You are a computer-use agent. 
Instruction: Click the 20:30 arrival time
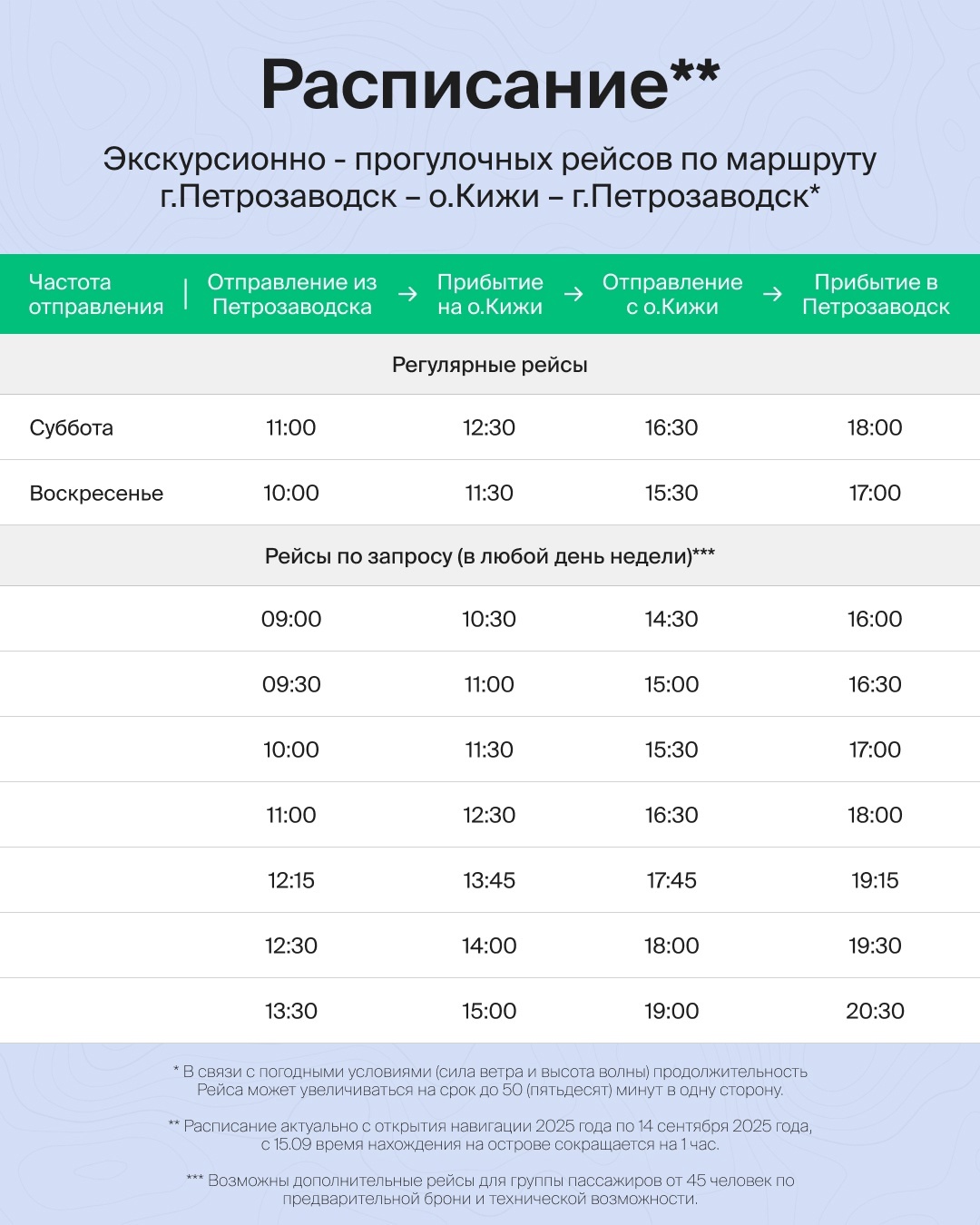tap(875, 1011)
